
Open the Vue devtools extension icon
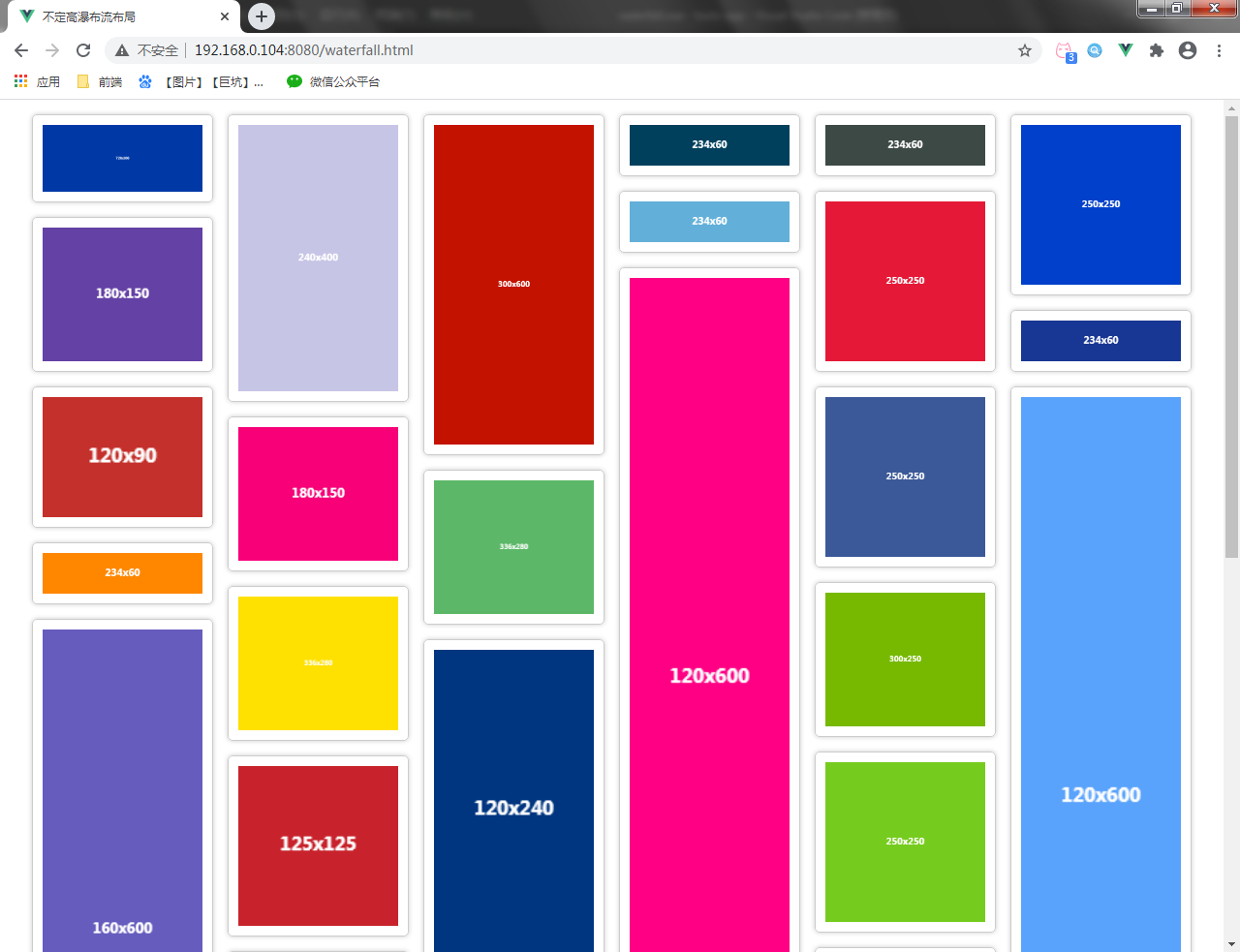point(1125,50)
